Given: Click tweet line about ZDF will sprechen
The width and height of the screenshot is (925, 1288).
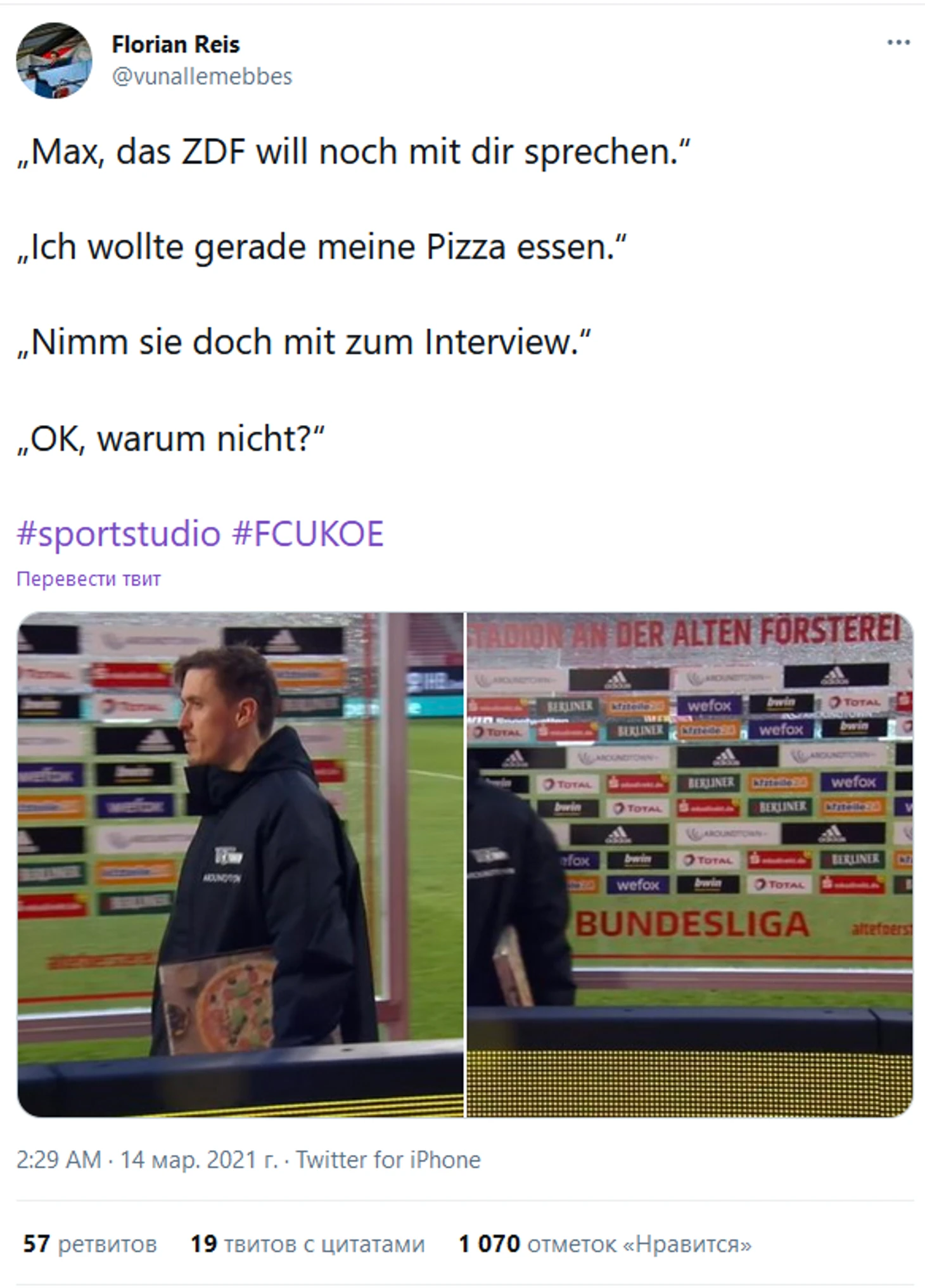Looking at the screenshot, I should tap(354, 152).
